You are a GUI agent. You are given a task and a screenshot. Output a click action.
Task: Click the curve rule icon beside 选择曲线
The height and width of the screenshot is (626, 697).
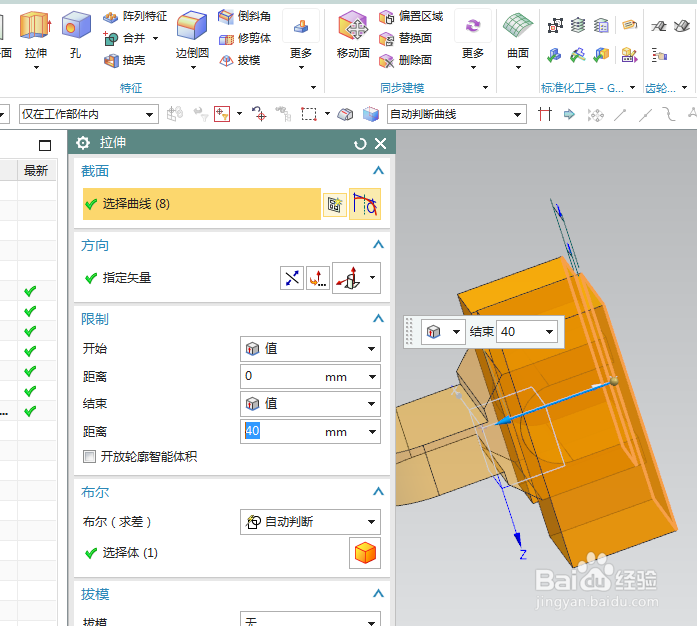point(365,204)
